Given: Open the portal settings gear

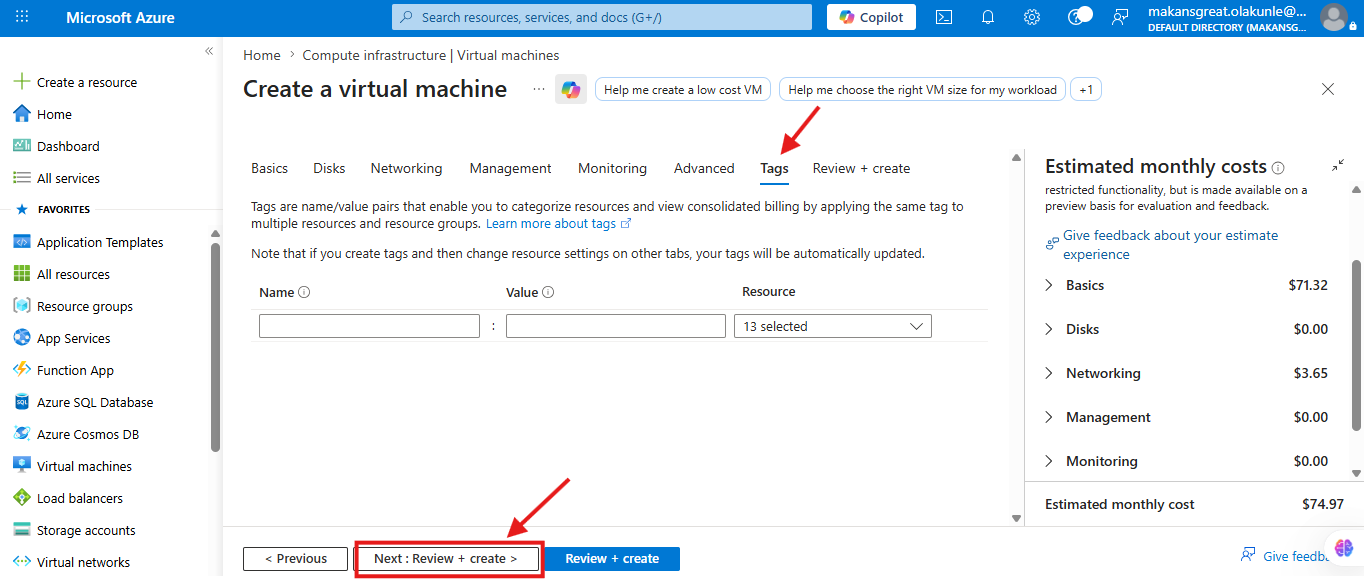Looking at the screenshot, I should [1032, 17].
